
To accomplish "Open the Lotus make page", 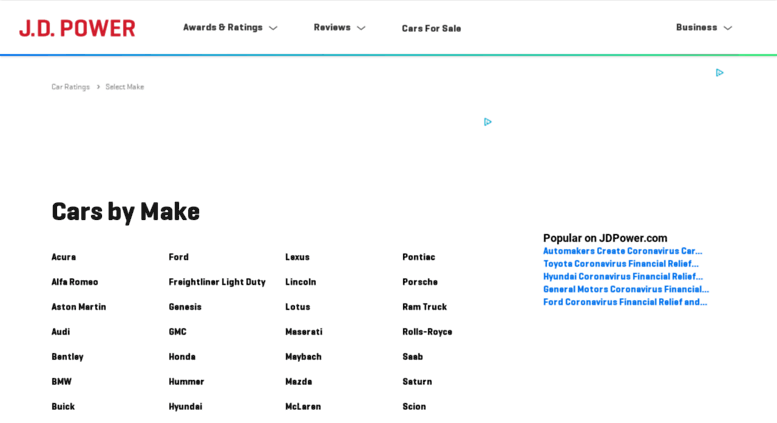I will (298, 307).
